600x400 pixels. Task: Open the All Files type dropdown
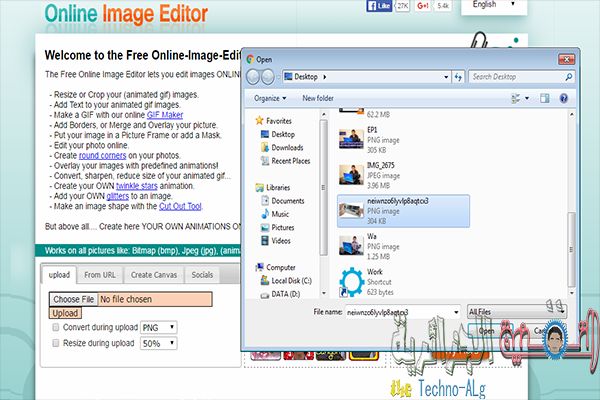click(517, 312)
